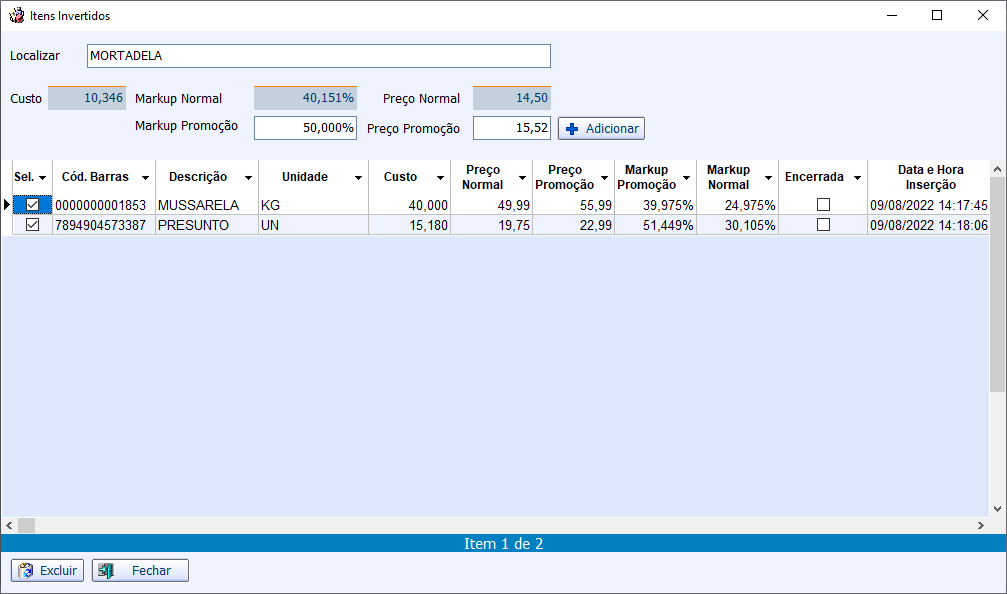The height and width of the screenshot is (594, 1007).
Task: Open the Unidade column filter dropdown
Action: coord(358,178)
